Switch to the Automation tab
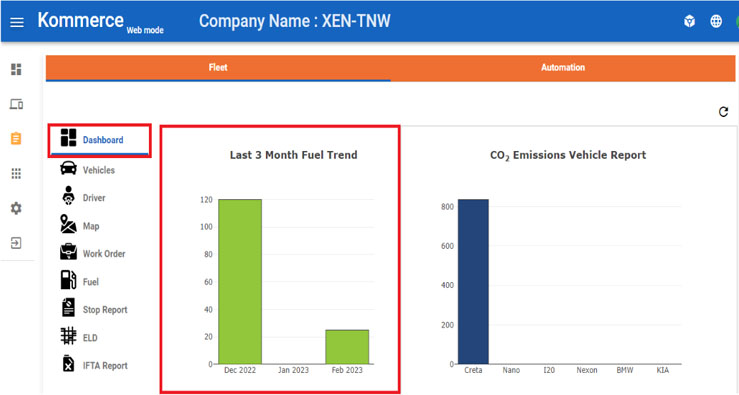 point(563,67)
